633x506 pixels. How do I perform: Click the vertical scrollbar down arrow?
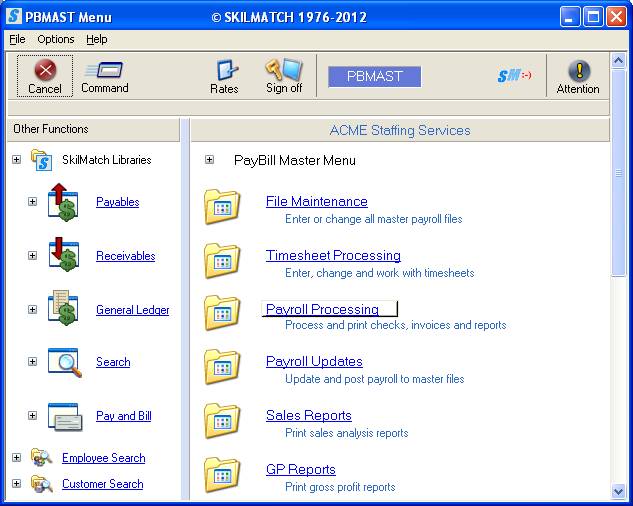[x=618, y=491]
